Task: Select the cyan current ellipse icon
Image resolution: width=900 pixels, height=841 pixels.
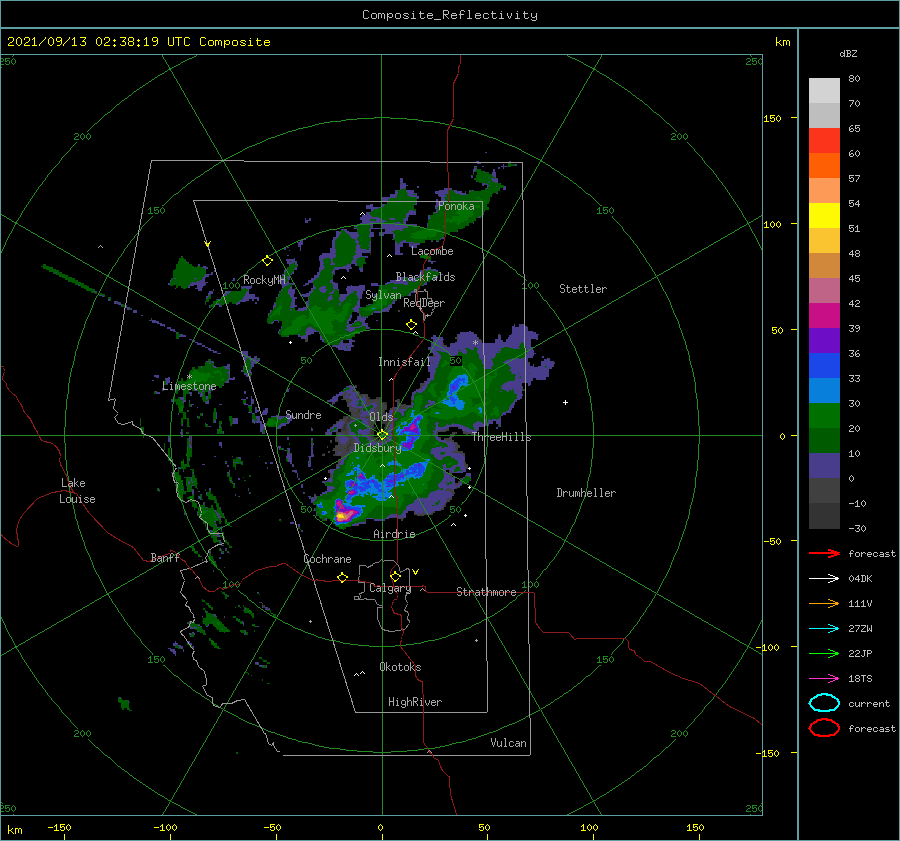Action: (824, 703)
